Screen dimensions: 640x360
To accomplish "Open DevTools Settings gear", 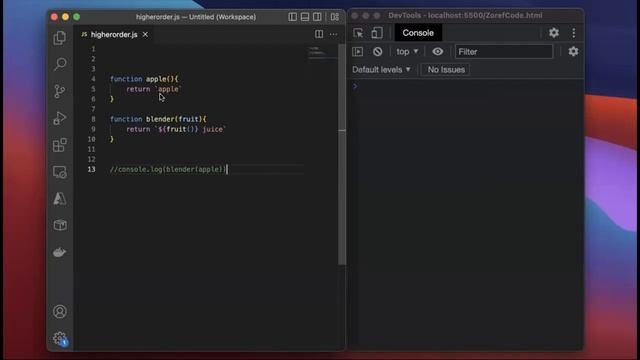I will (554, 33).
